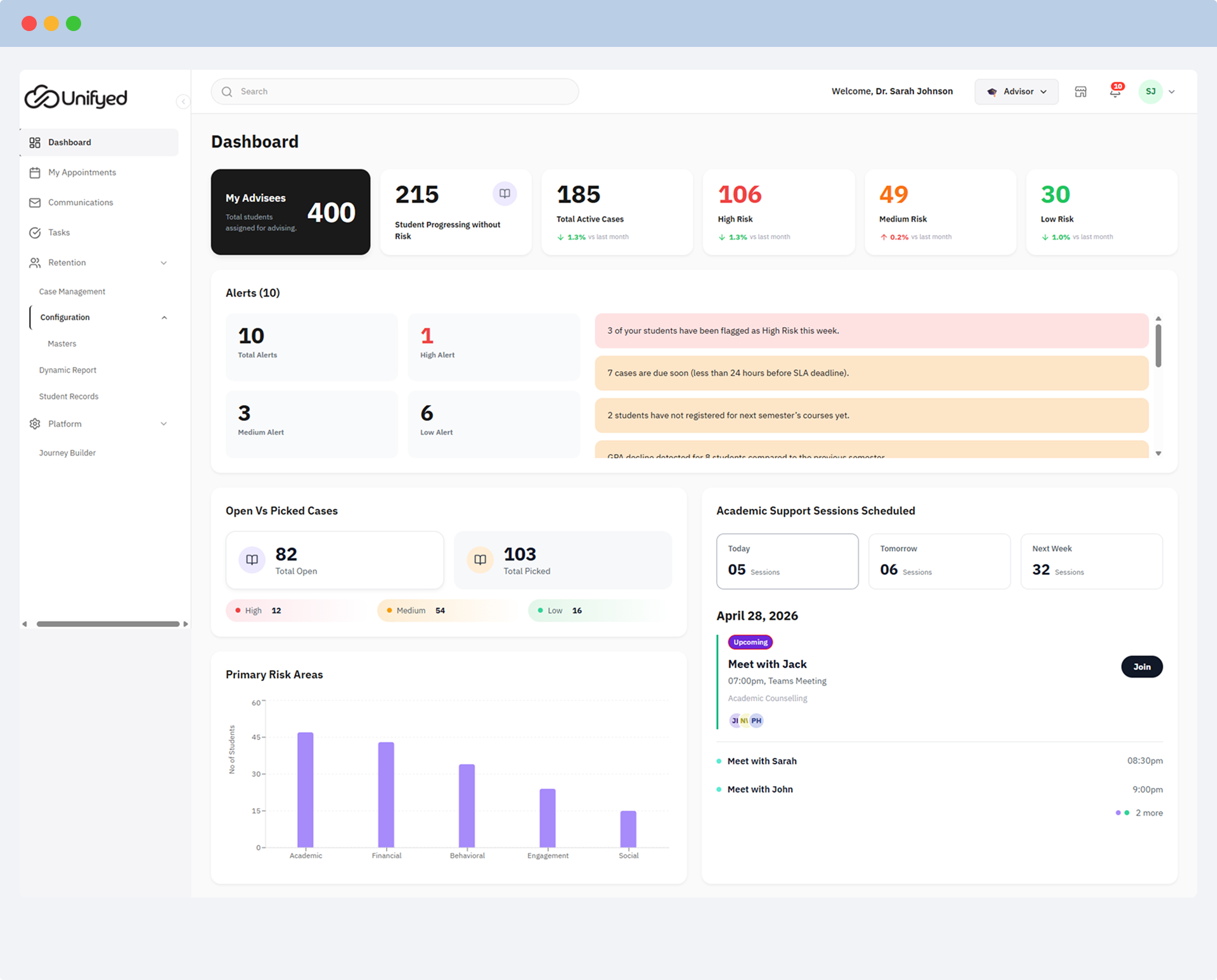Click the My Appointments calendar icon
This screenshot has height=980, width=1217.
(x=35, y=172)
